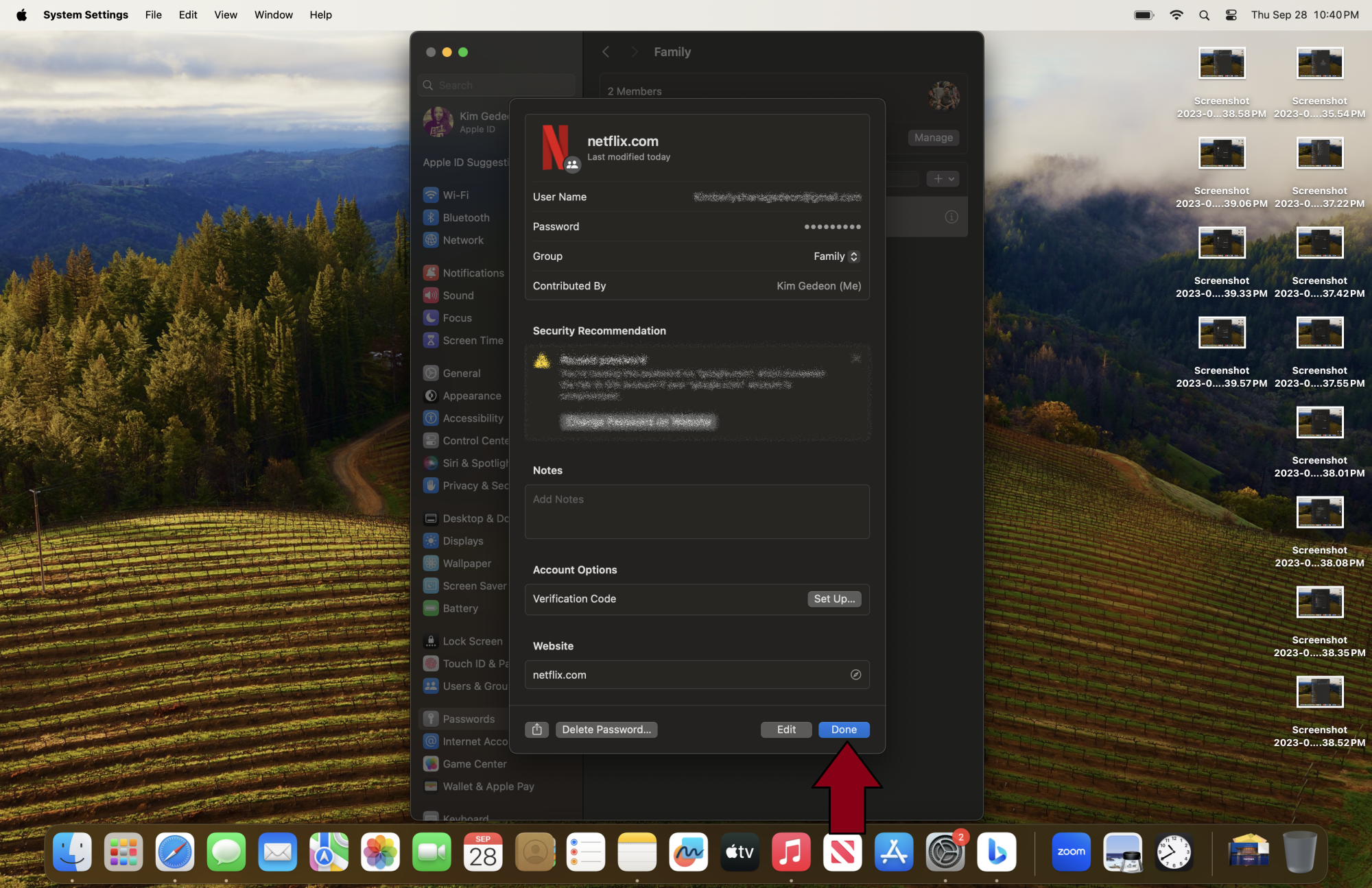The width and height of the screenshot is (1372, 888).
Task: Open Internet Accounts settings
Action: tap(466, 741)
